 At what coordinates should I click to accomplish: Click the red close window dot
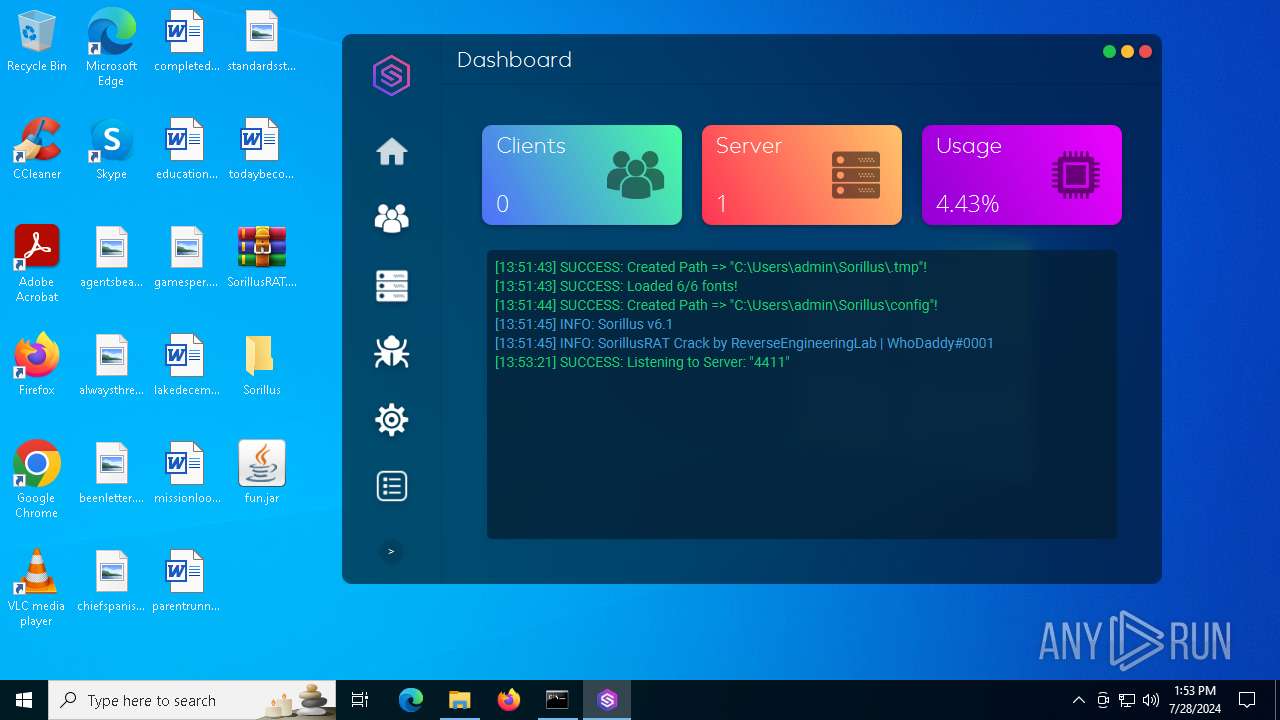1146,52
